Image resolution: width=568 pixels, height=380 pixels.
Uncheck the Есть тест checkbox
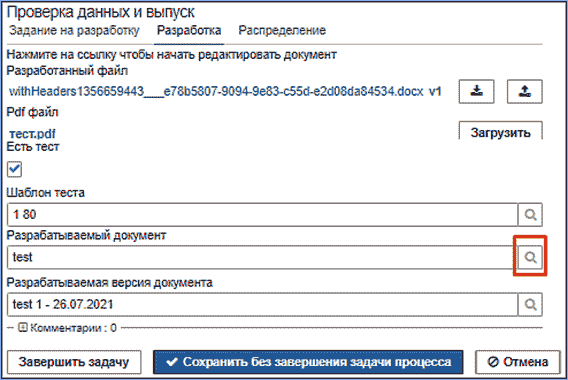point(14,169)
